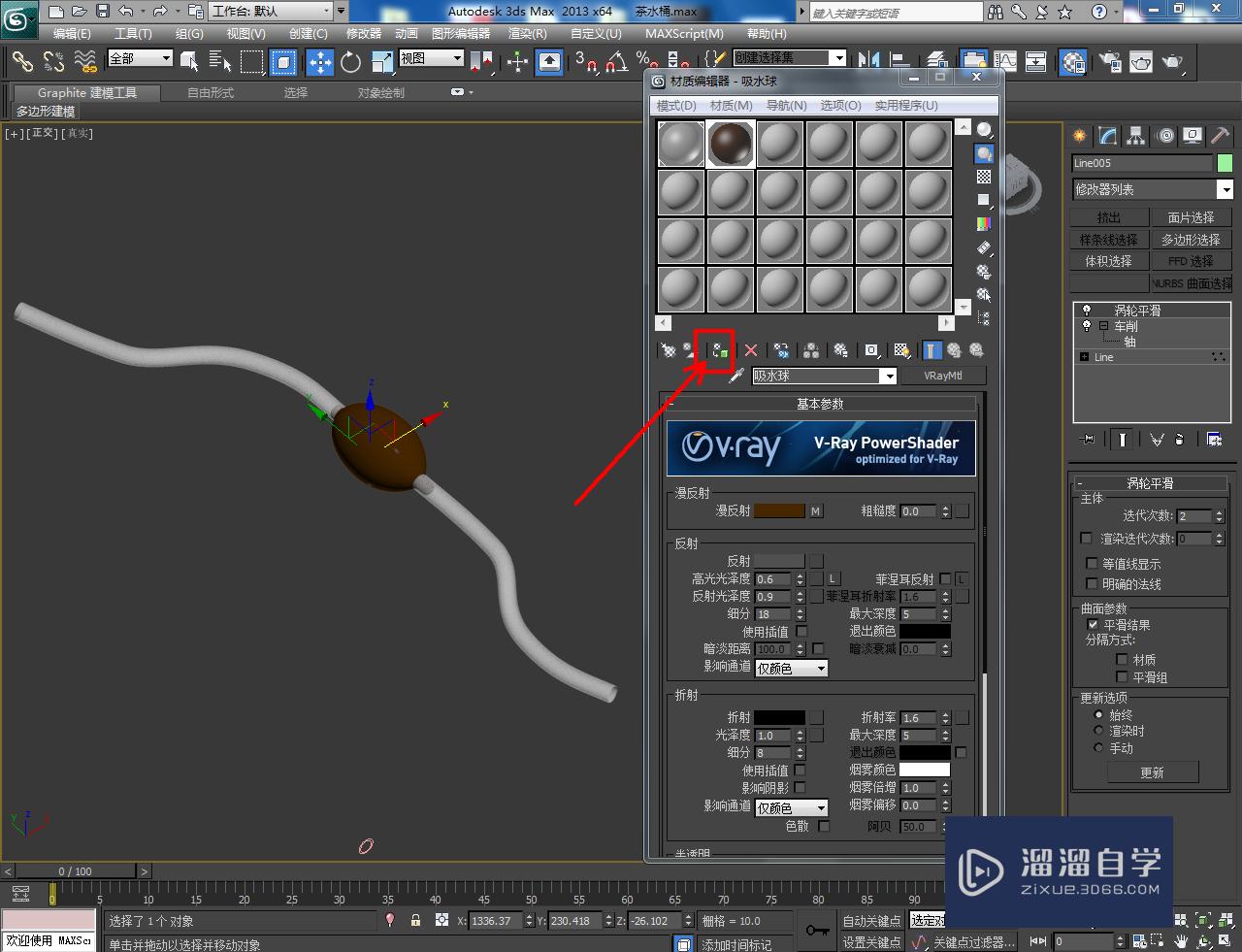Viewport: 1242px width, 952px height.
Task: Click Select Object arrow tool
Action: point(189,62)
